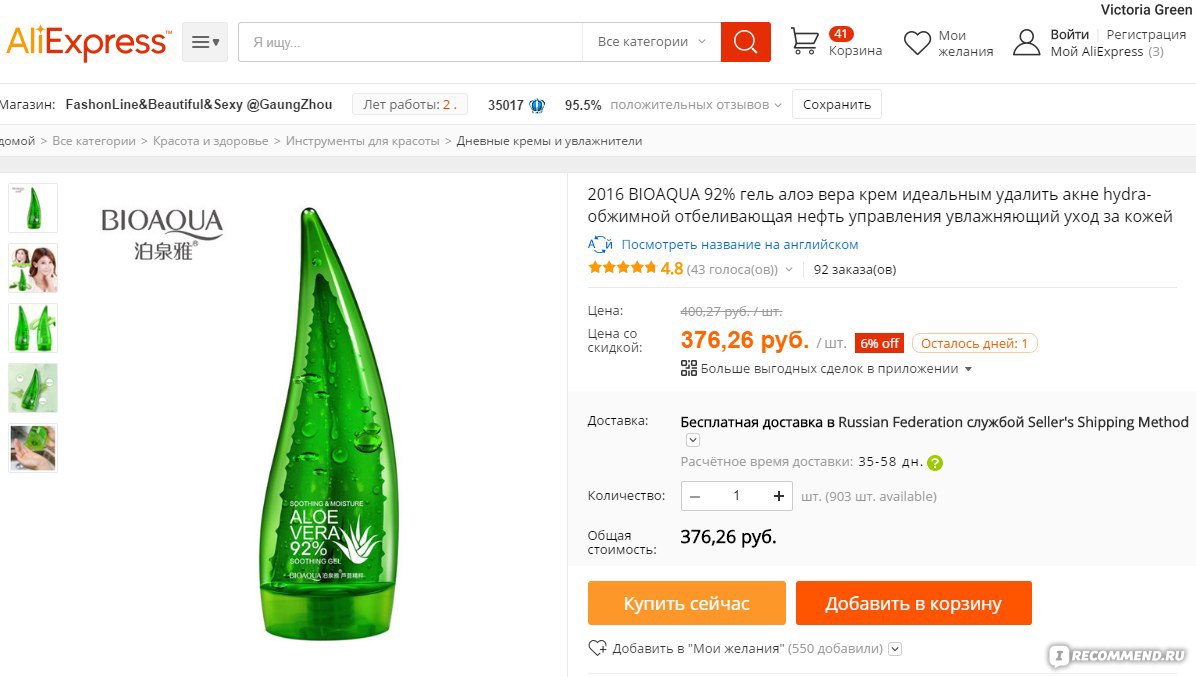The height and width of the screenshot is (677, 1196).
Task: Click the account person icon
Action: coord(1027,42)
